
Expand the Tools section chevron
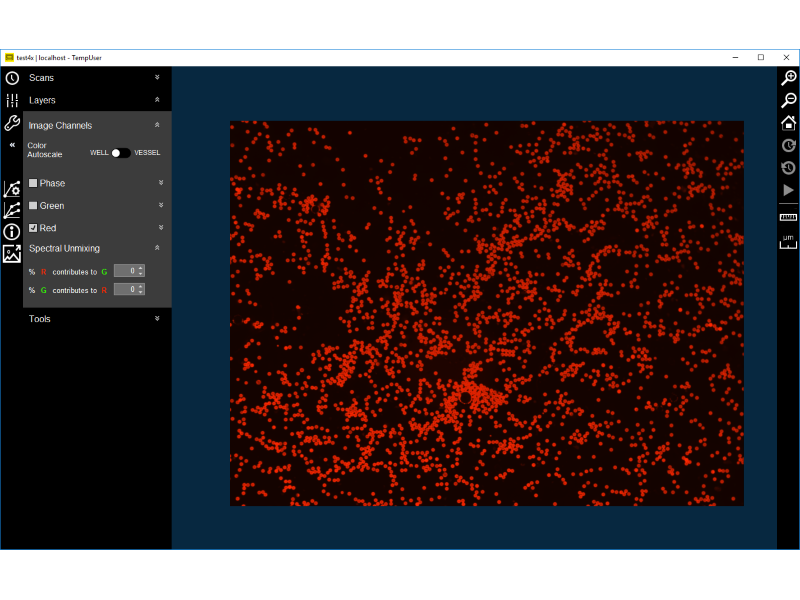(157, 318)
